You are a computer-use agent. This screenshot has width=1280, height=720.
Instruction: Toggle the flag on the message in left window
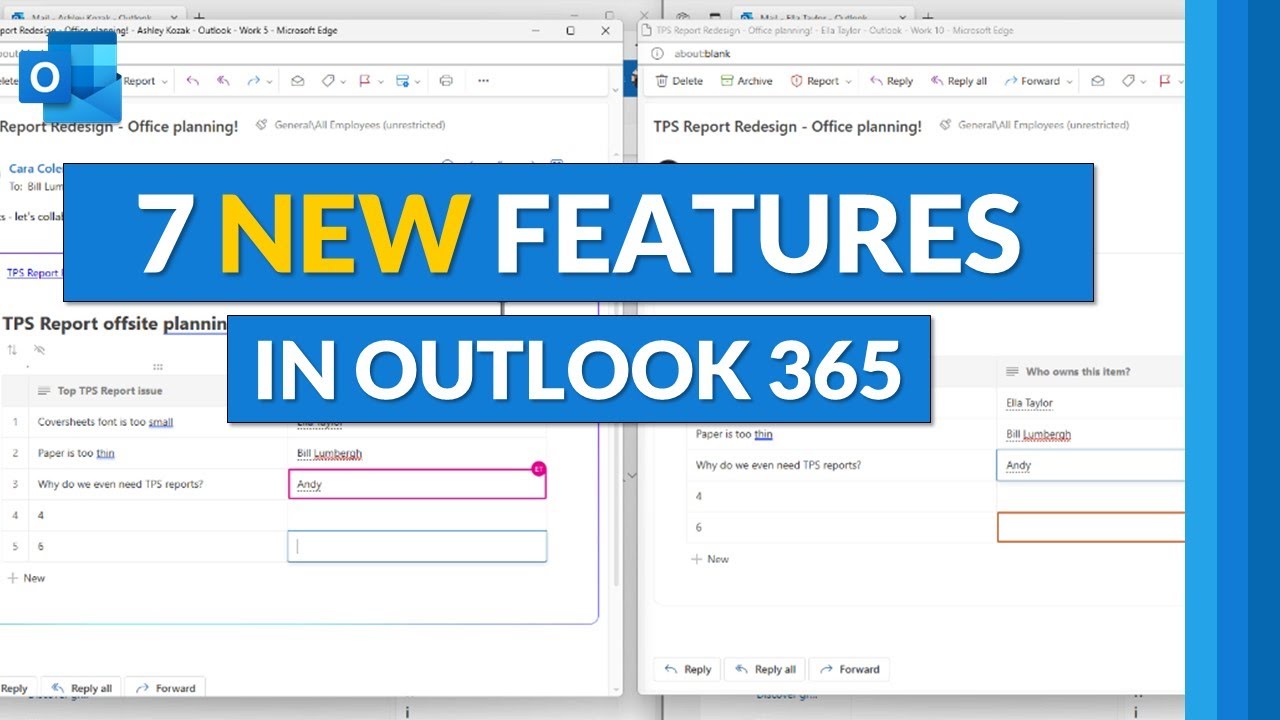tap(364, 81)
